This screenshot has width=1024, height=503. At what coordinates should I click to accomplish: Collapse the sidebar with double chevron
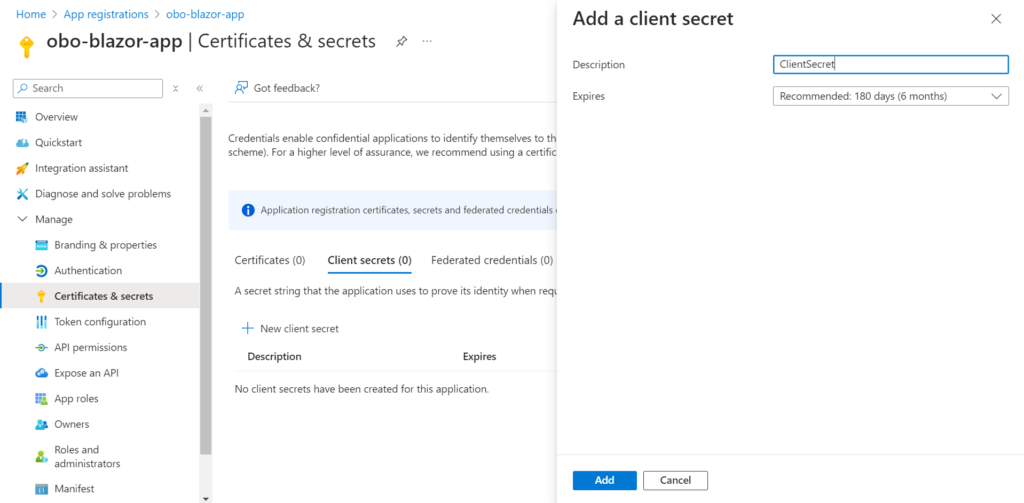(x=200, y=88)
